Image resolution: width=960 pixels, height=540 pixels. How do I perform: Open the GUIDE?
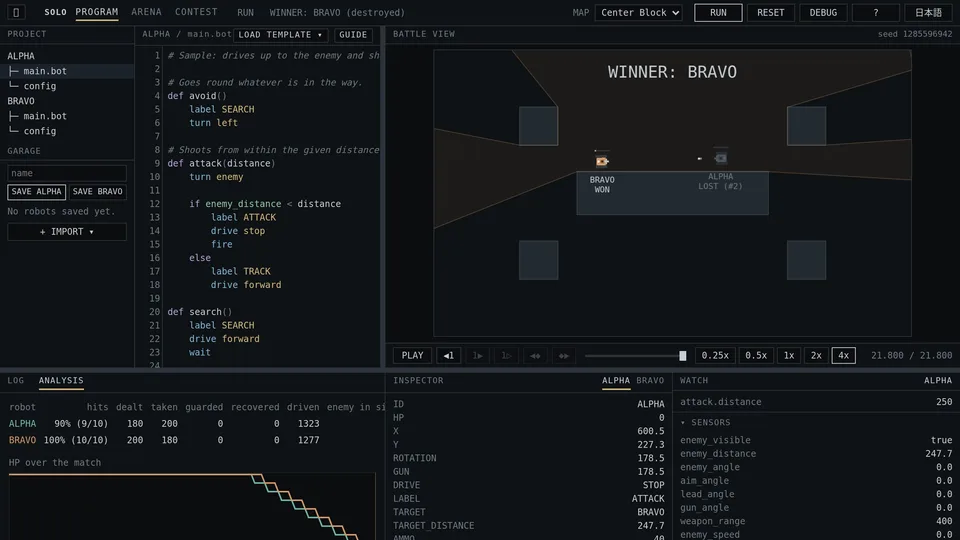click(x=353, y=35)
